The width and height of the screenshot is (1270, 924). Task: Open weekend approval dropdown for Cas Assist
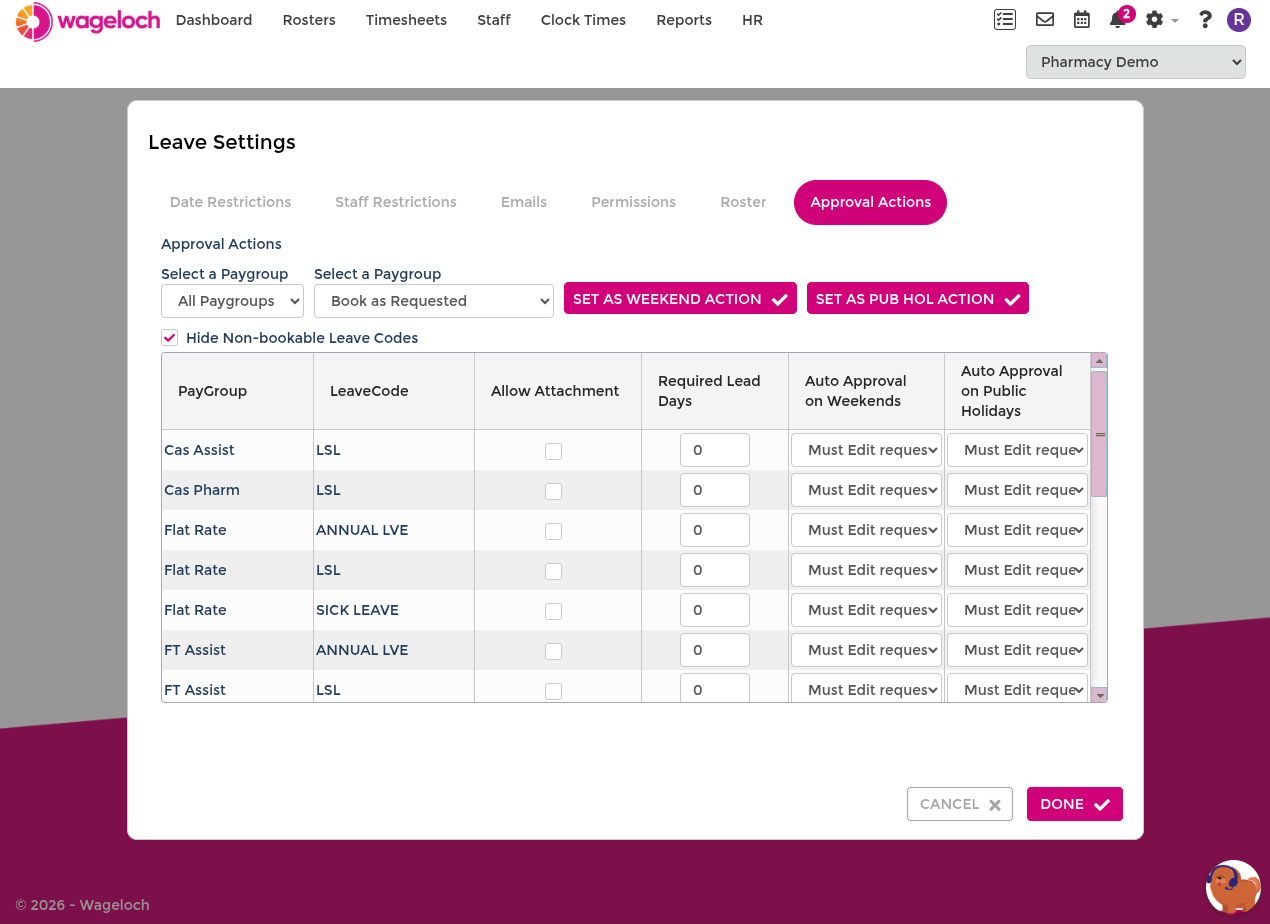pos(866,450)
